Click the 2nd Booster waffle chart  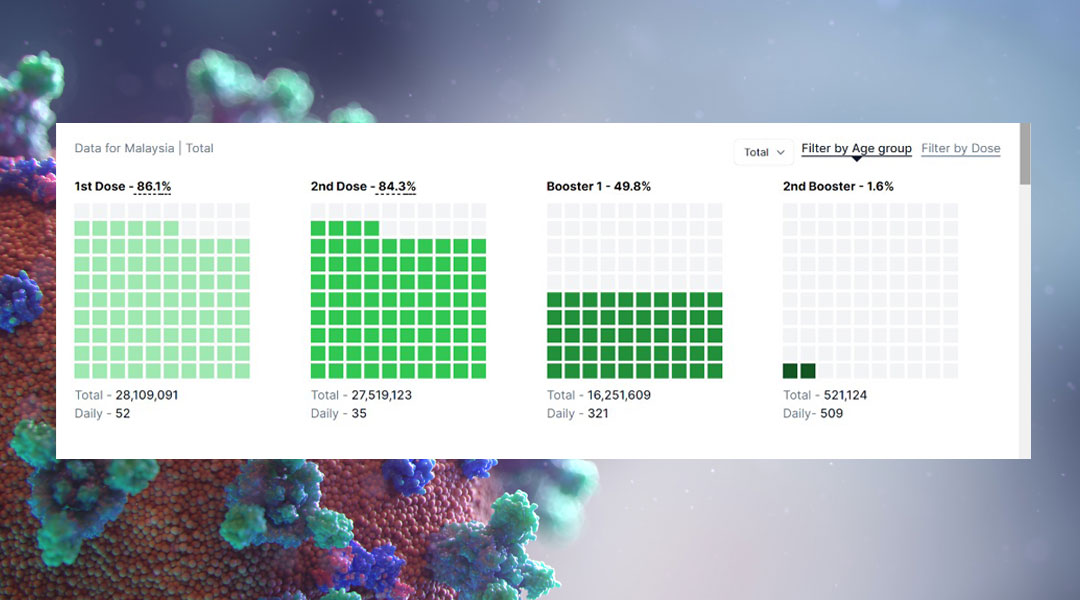(870, 291)
